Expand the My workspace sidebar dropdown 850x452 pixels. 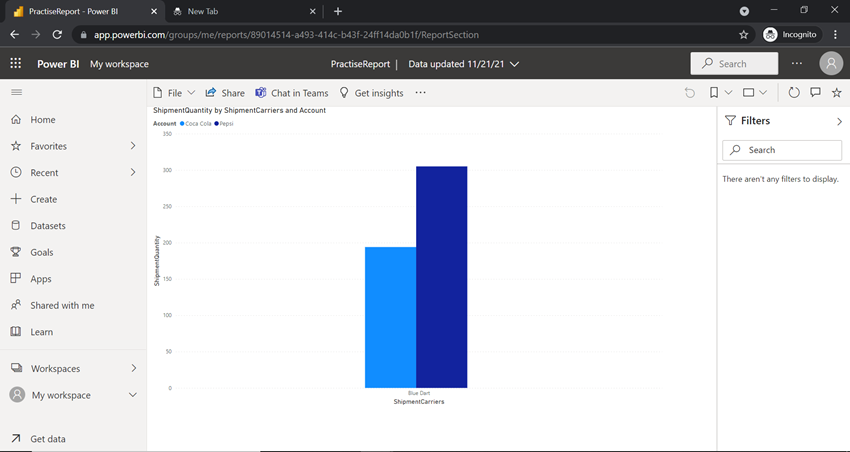pos(133,395)
